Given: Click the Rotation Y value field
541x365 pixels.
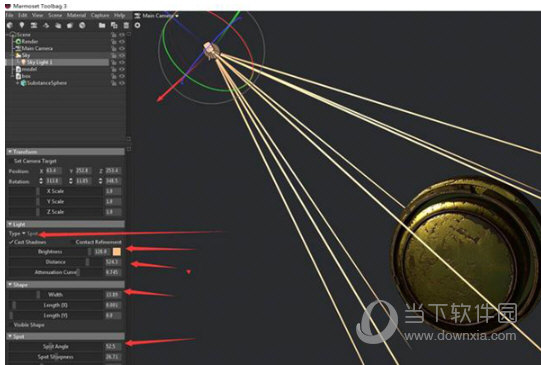Looking at the screenshot, I should [83, 181].
